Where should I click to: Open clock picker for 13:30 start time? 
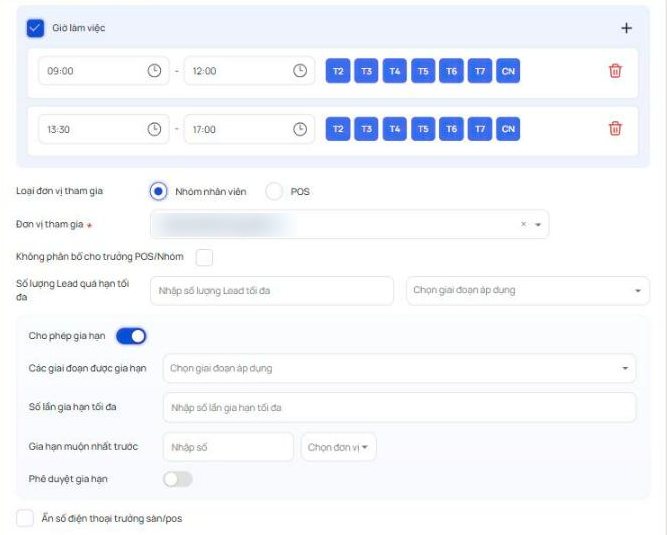pyautogui.click(x=154, y=129)
